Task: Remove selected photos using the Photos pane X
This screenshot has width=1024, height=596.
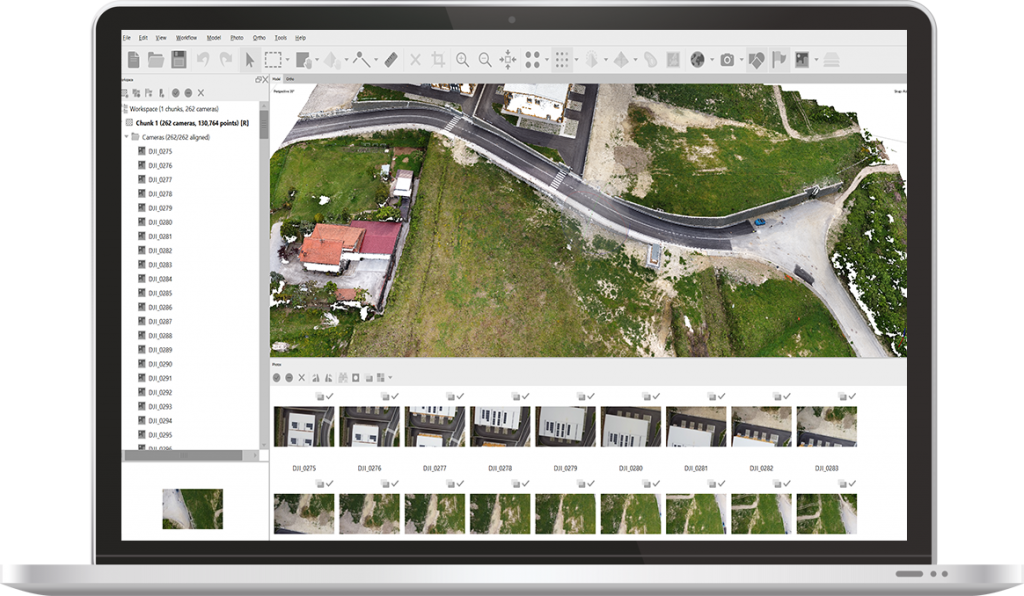Action: point(302,376)
